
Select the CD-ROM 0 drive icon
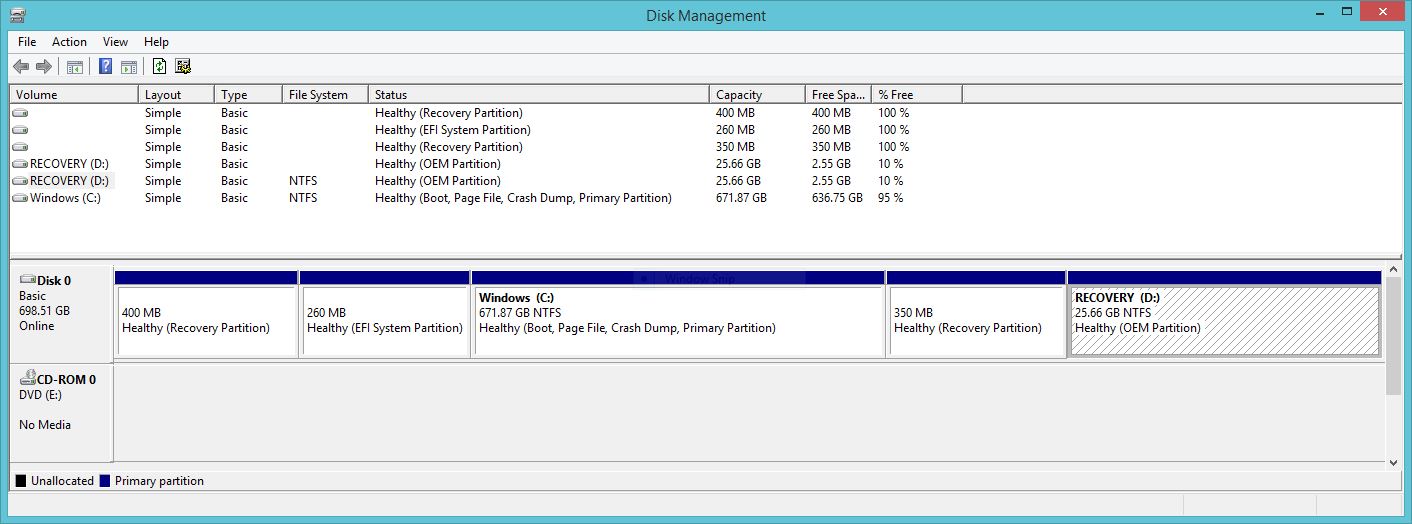coord(29,379)
